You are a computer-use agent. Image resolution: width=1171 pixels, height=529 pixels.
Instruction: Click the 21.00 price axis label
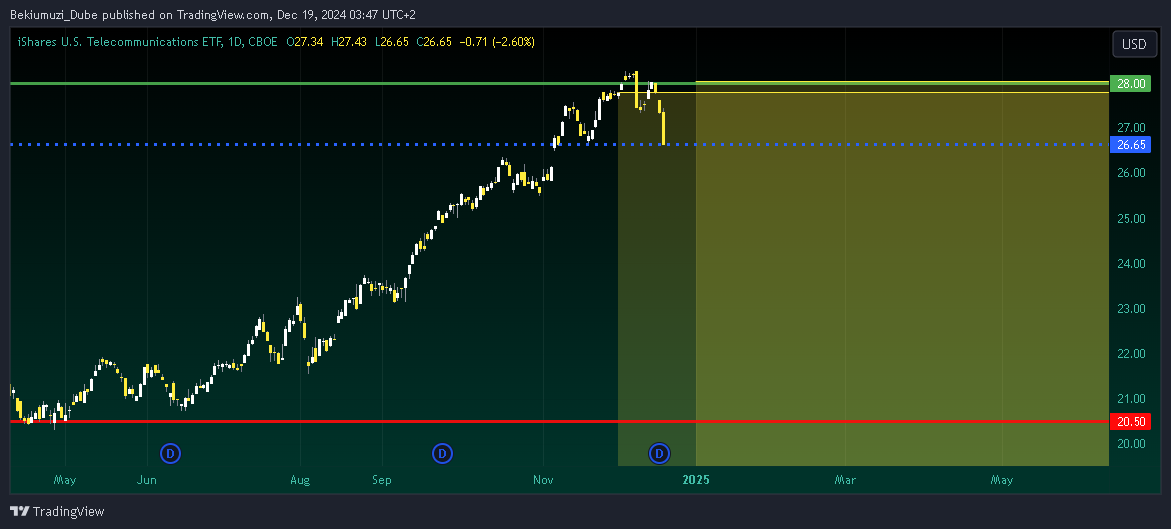(1131, 398)
